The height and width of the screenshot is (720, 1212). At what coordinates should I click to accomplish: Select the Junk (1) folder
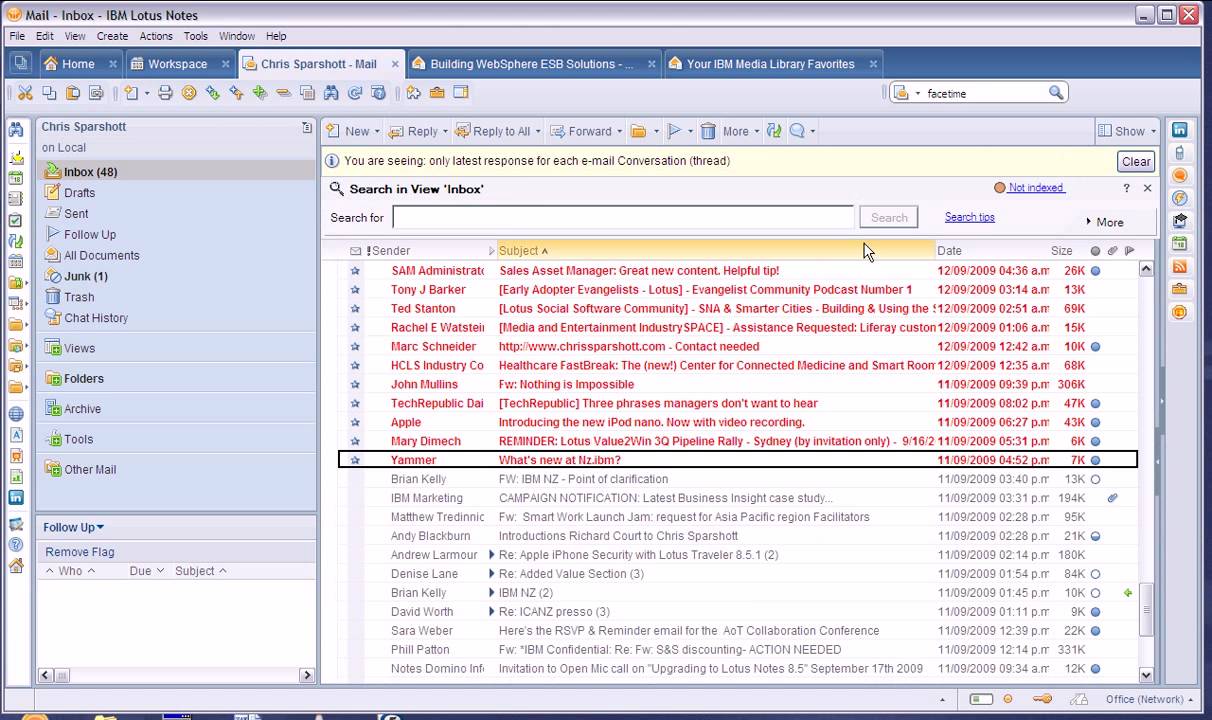(x=86, y=276)
